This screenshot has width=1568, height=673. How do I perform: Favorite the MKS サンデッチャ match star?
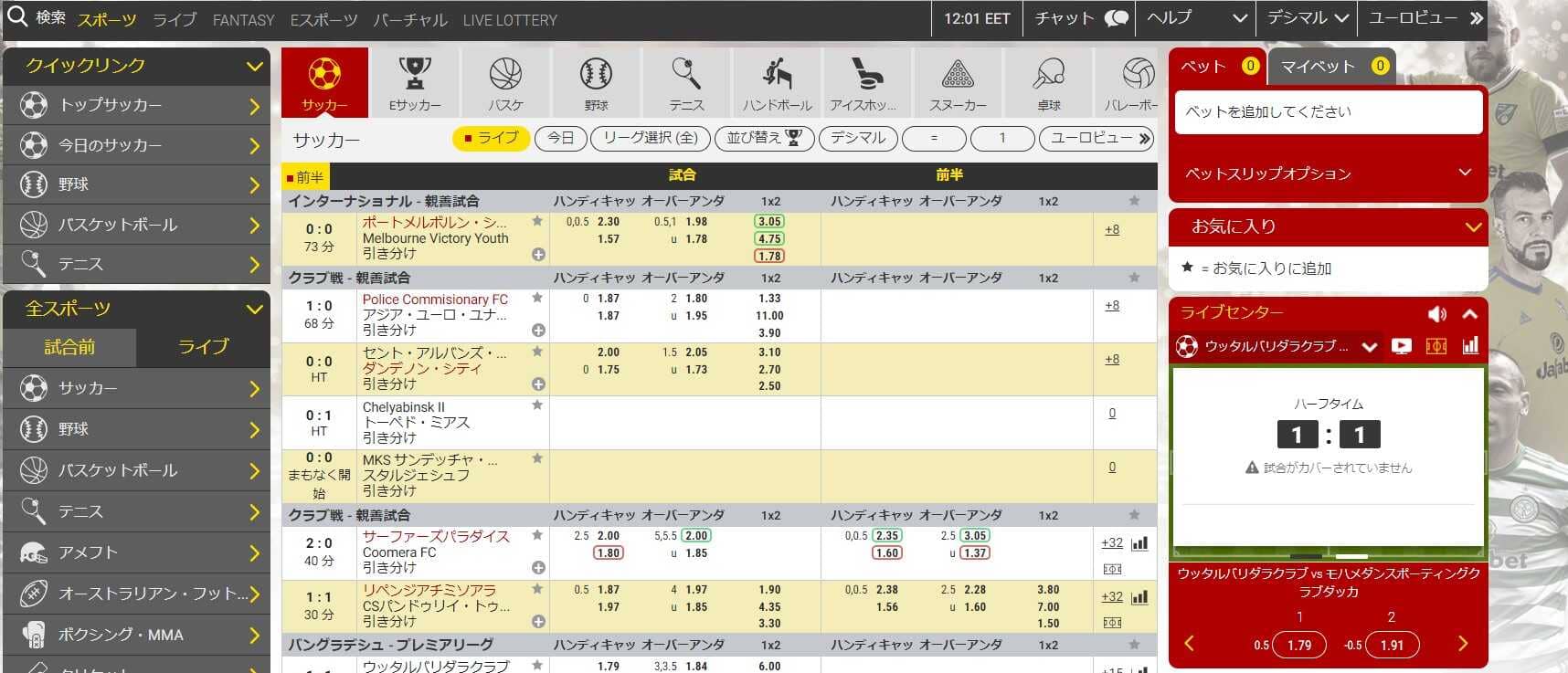click(x=537, y=458)
